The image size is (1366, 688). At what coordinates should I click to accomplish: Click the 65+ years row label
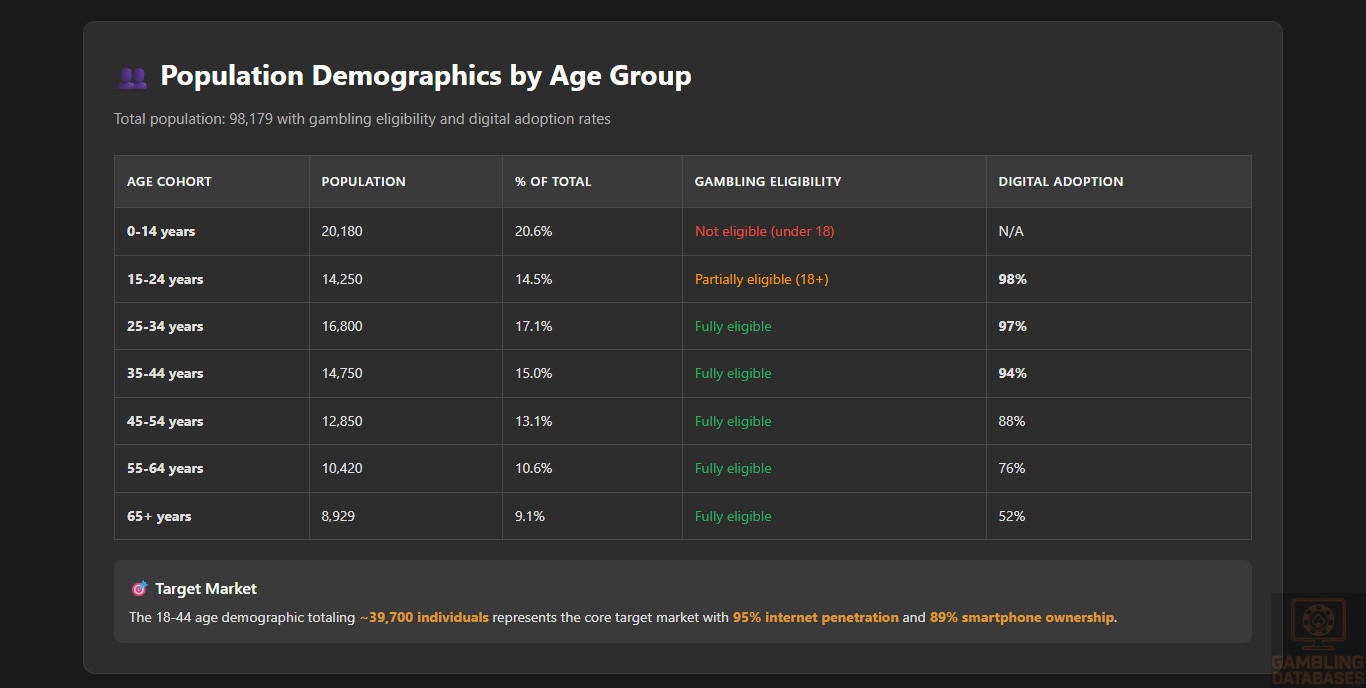[x=159, y=517]
